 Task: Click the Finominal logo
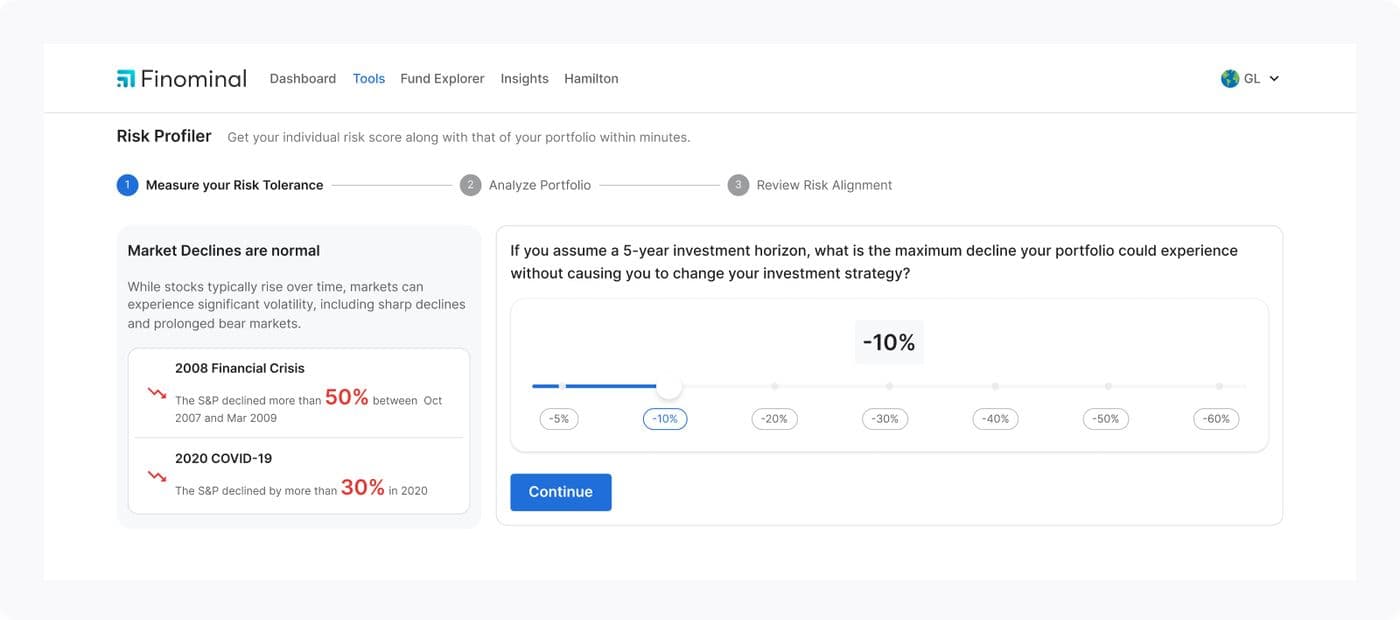coord(181,78)
